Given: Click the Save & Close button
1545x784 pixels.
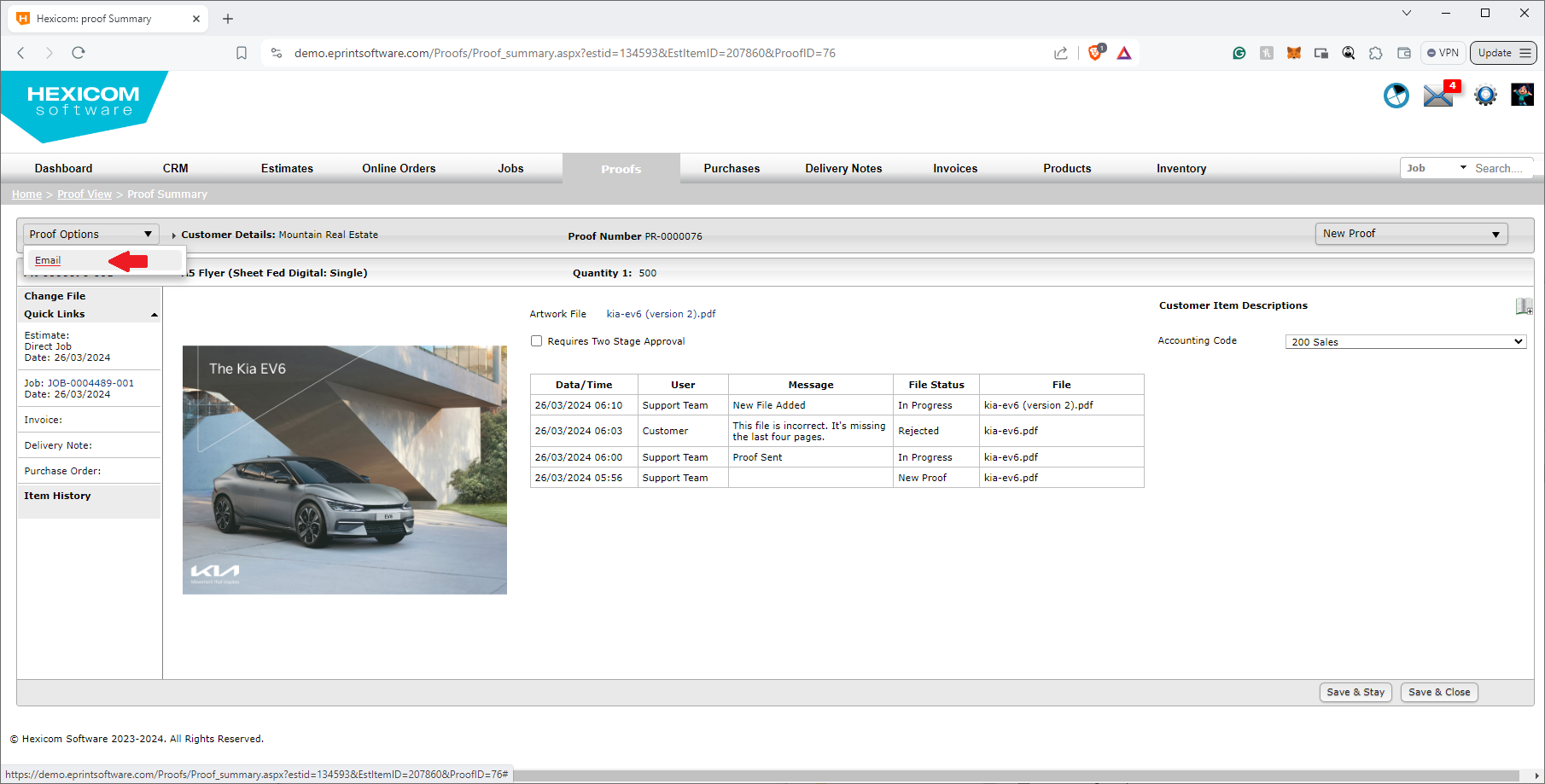Looking at the screenshot, I should pos(1439,693).
